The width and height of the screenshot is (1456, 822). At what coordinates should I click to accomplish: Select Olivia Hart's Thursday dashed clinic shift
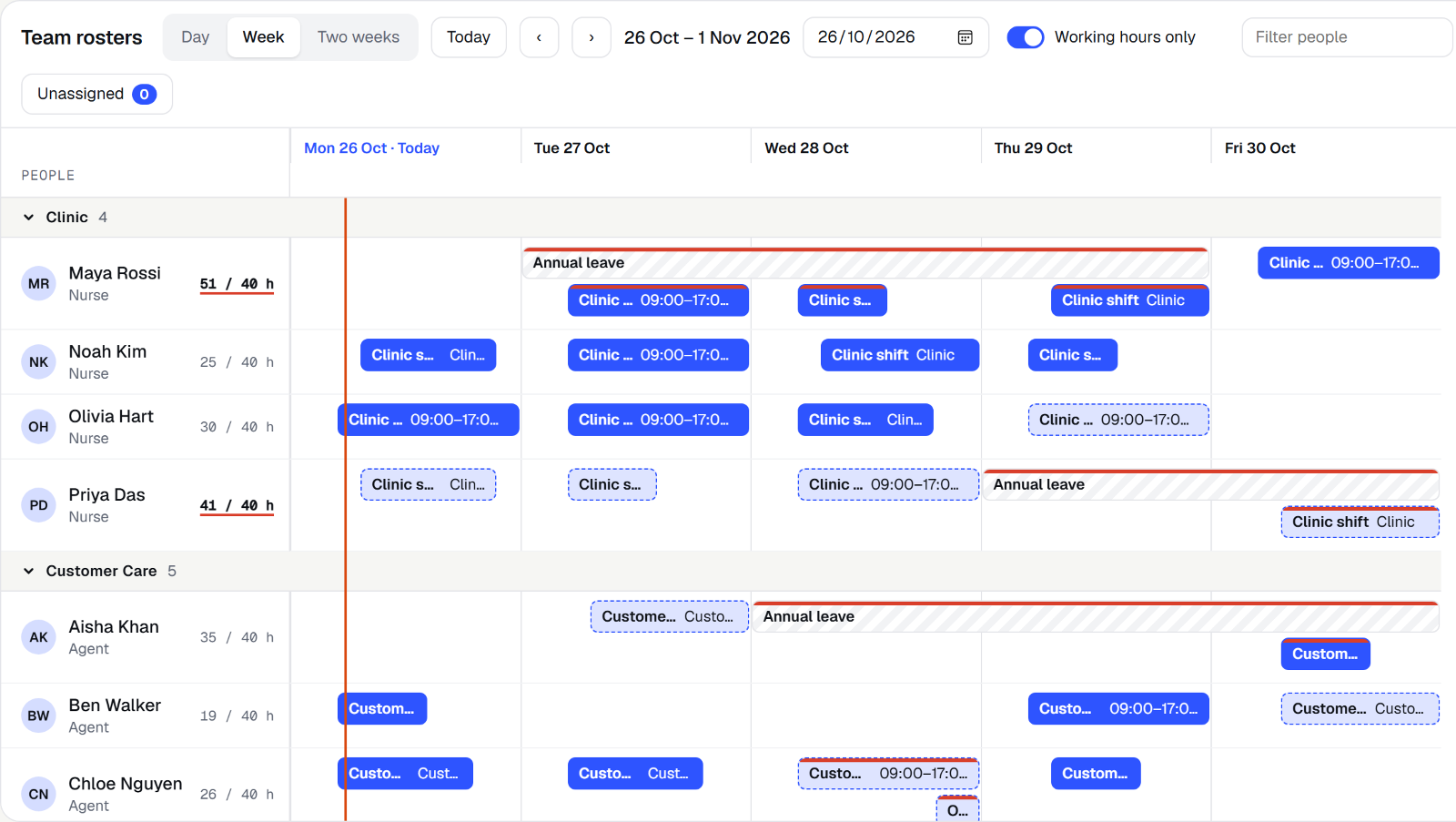pyautogui.click(x=1118, y=420)
